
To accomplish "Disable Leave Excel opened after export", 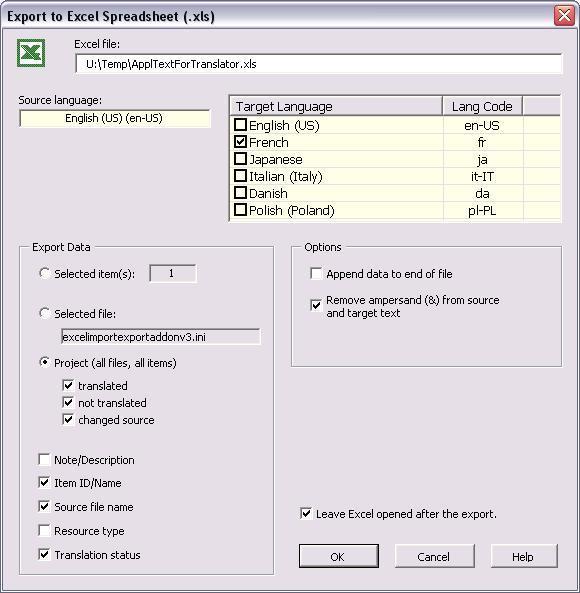I will [306, 513].
